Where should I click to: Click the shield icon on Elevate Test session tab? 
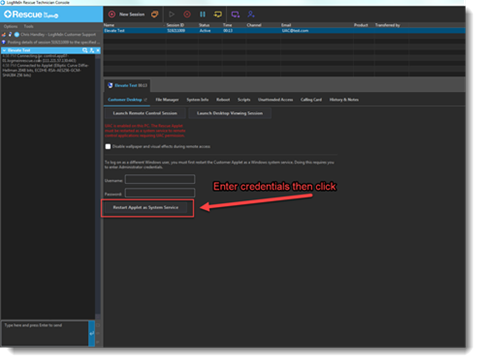pyautogui.click(x=110, y=85)
